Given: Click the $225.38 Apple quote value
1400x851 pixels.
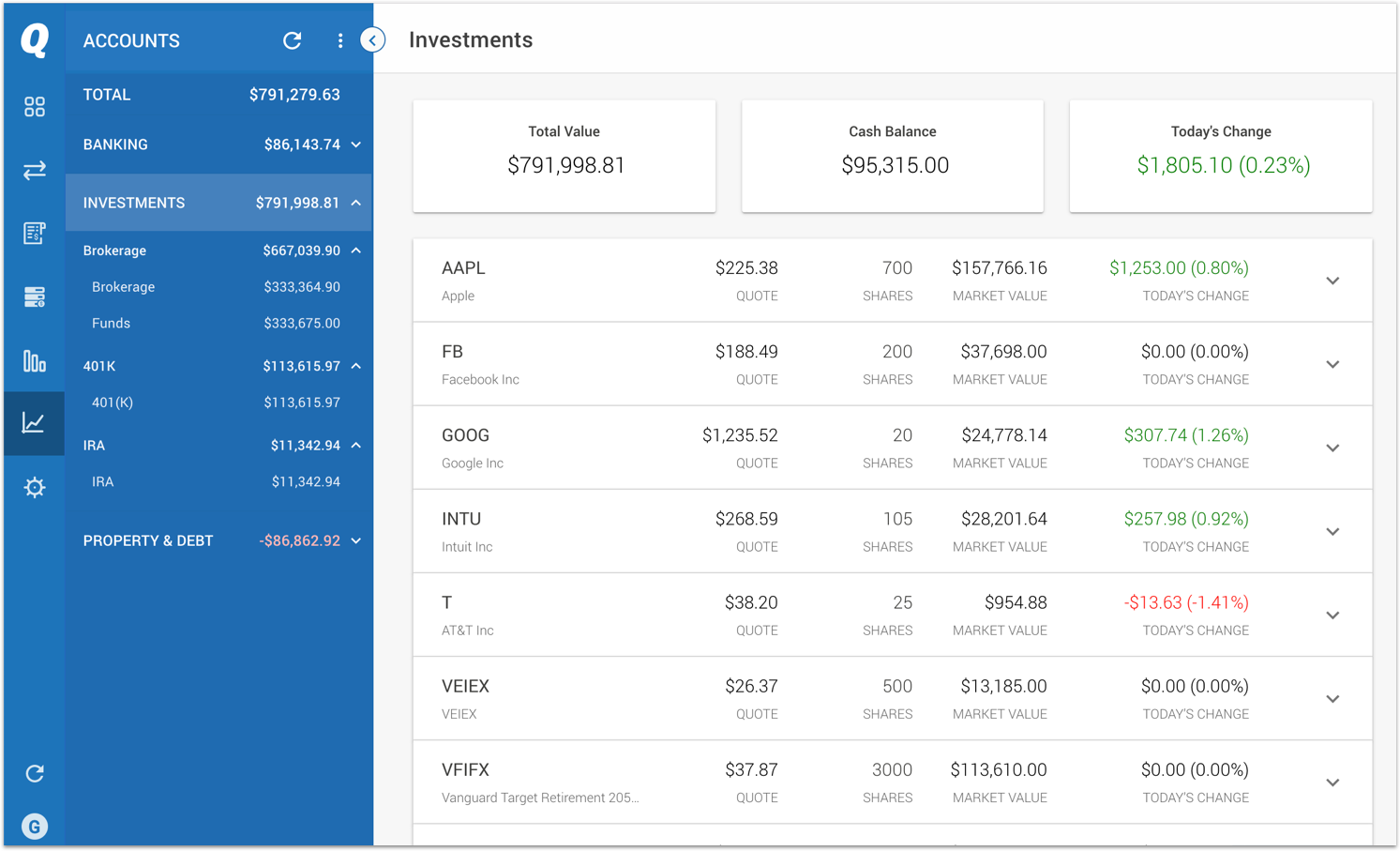Looking at the screenshot, I should coord(746,268).
